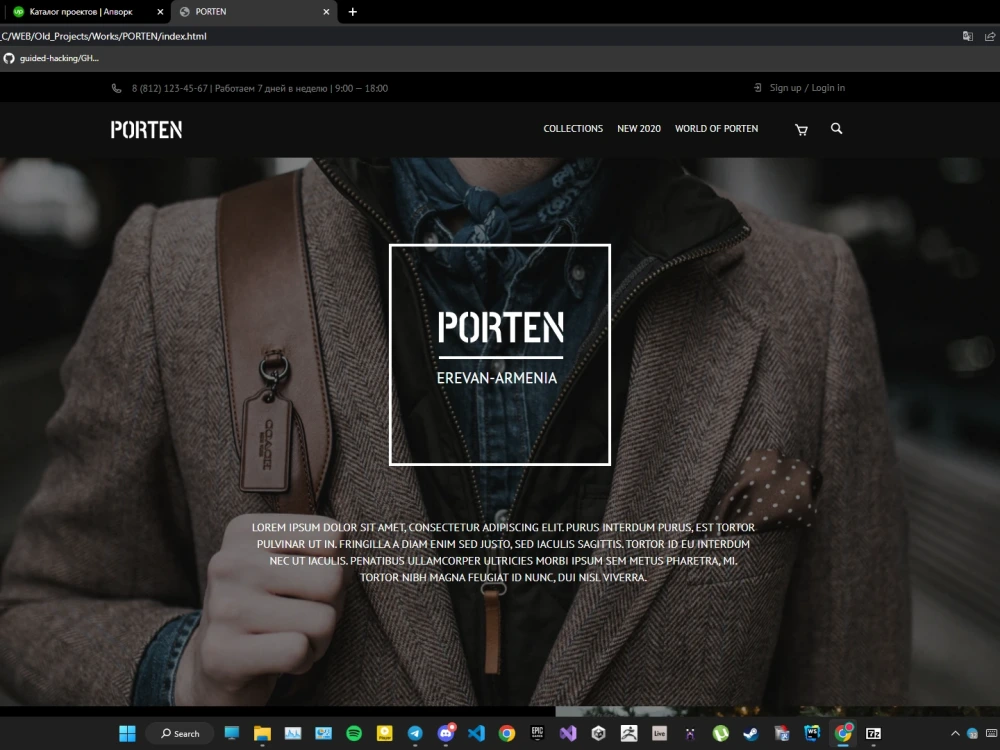1000x750 pixels.
Task: Open WebStorm from taskbar
Action: pos(812,733)
